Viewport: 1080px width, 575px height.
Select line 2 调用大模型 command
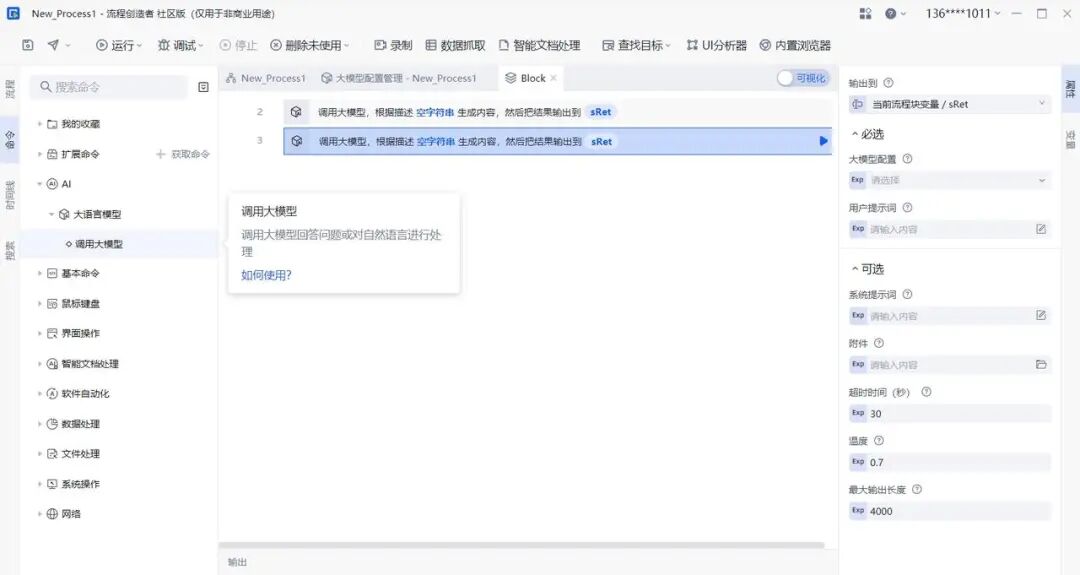557,112
